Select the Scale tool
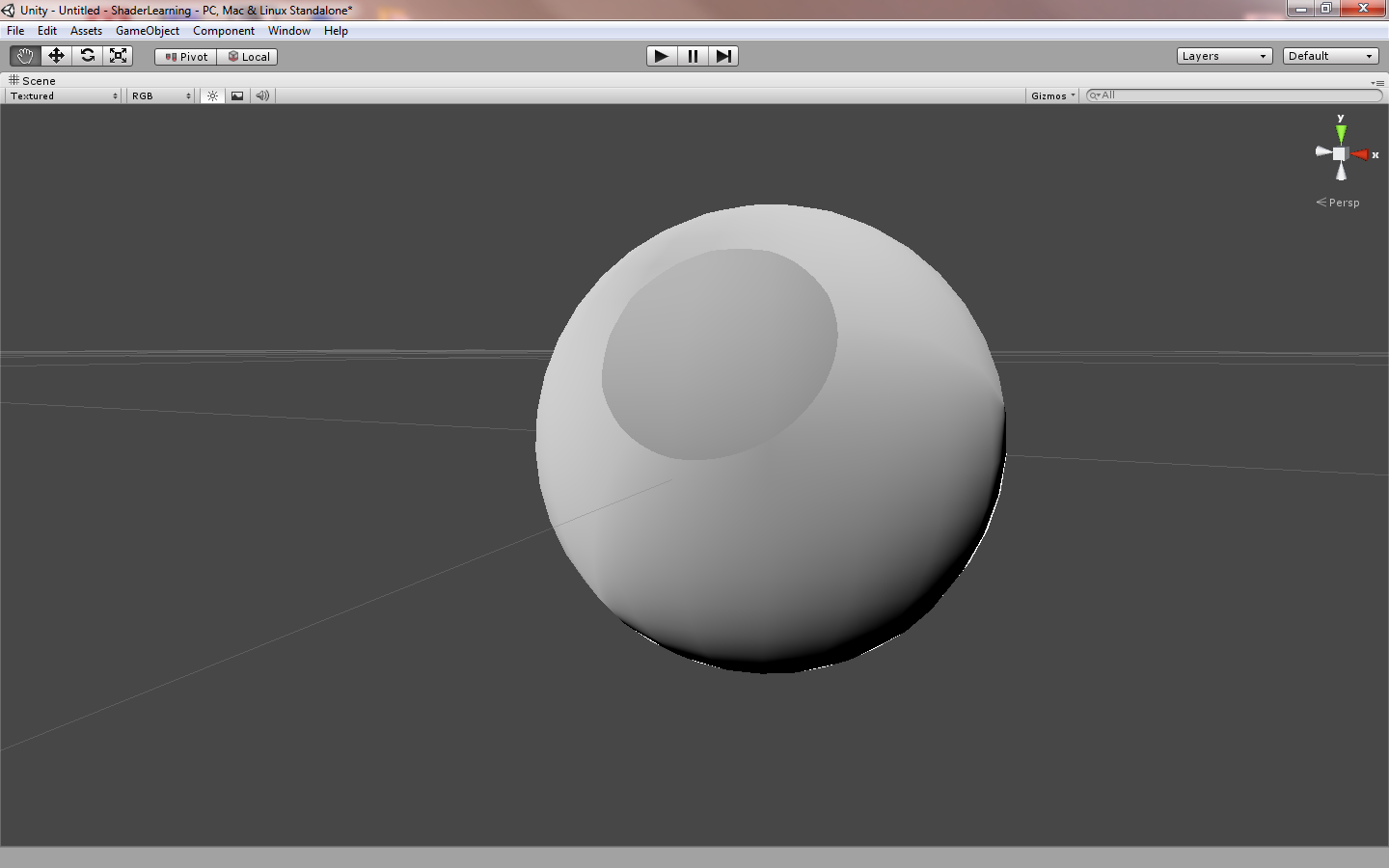This screenshot has height=868, width=1389. coord(118,56)
